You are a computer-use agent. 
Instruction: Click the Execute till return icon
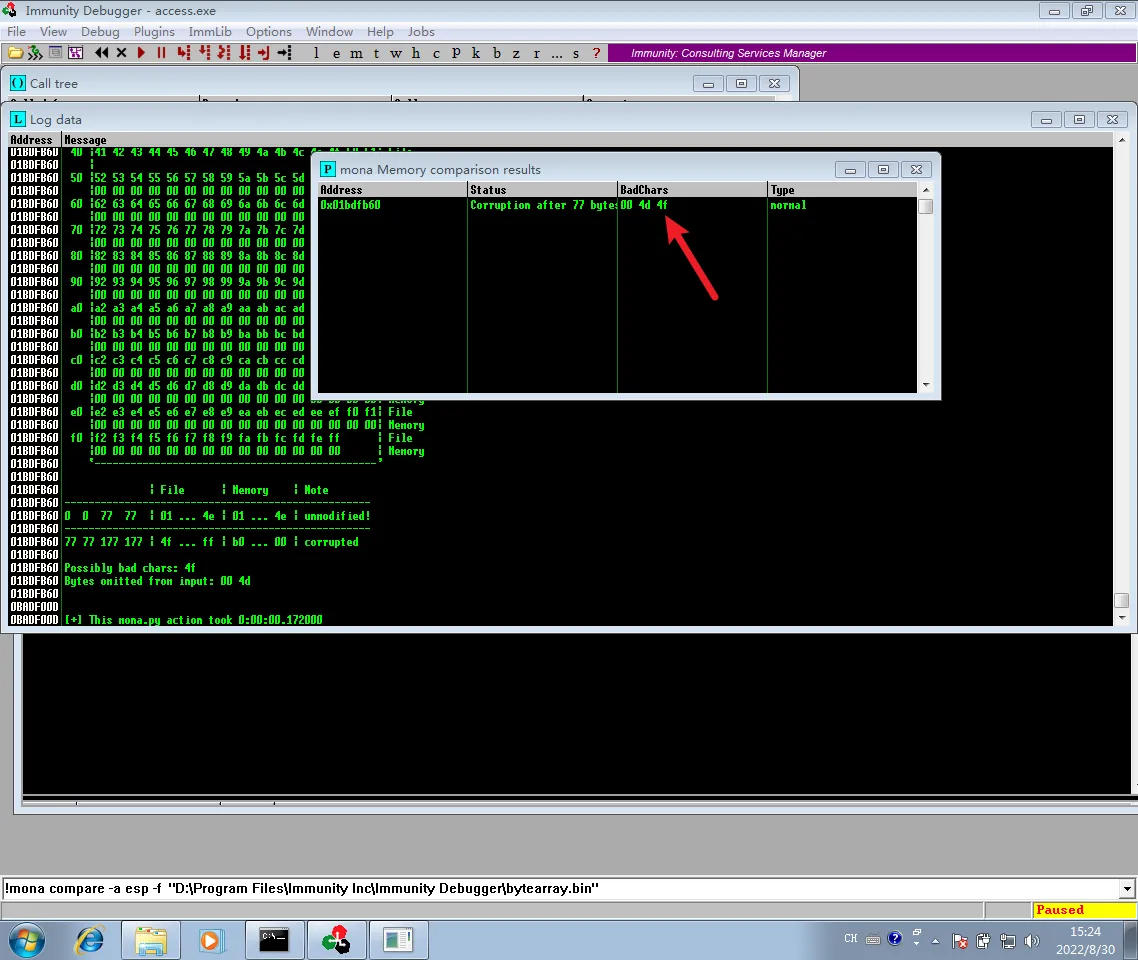263,53
